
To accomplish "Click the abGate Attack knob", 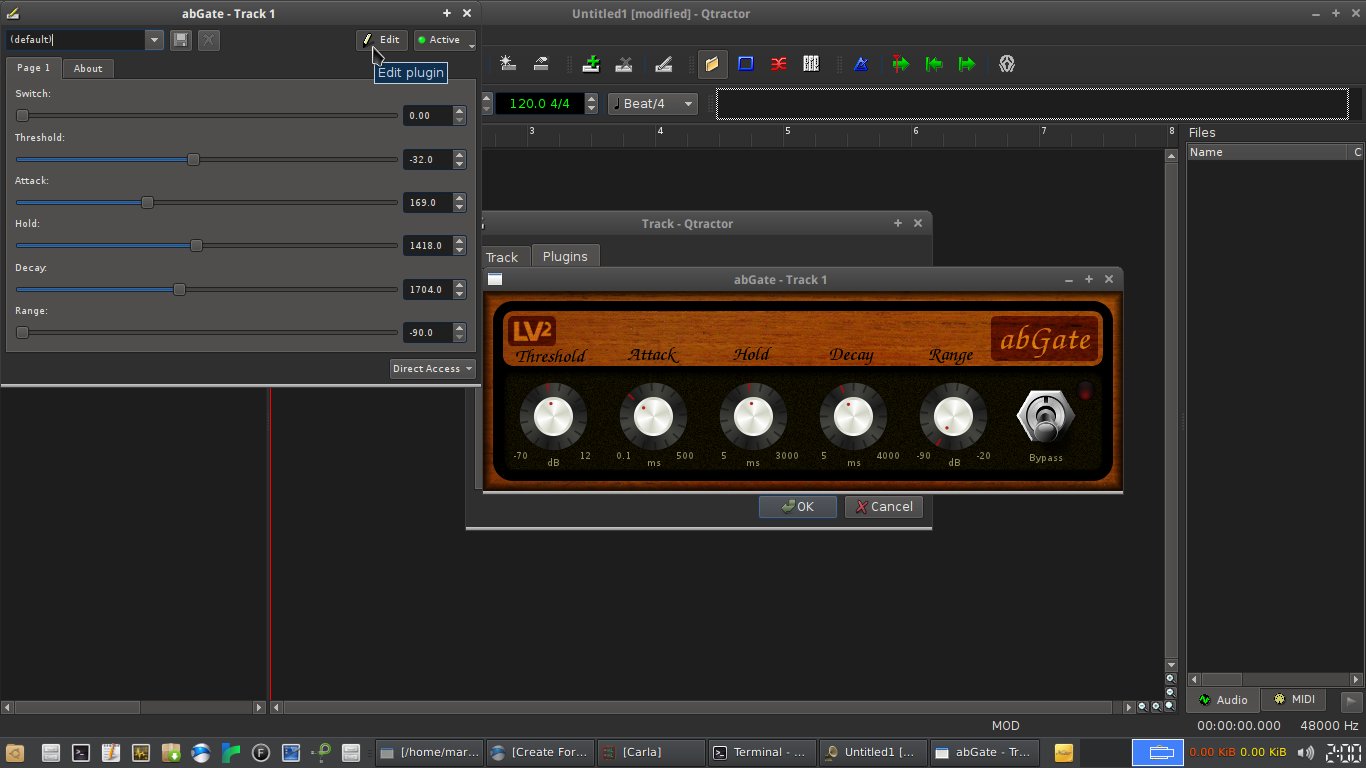I will (653, 417).
